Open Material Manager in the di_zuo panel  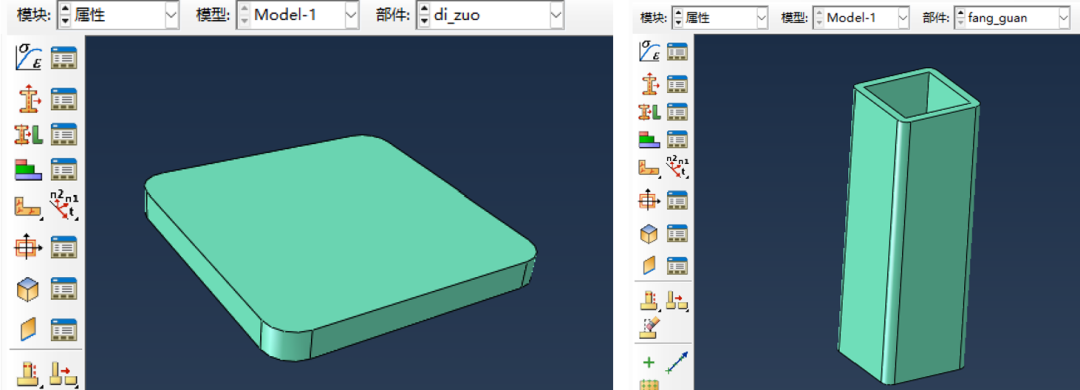click(63, 57)
